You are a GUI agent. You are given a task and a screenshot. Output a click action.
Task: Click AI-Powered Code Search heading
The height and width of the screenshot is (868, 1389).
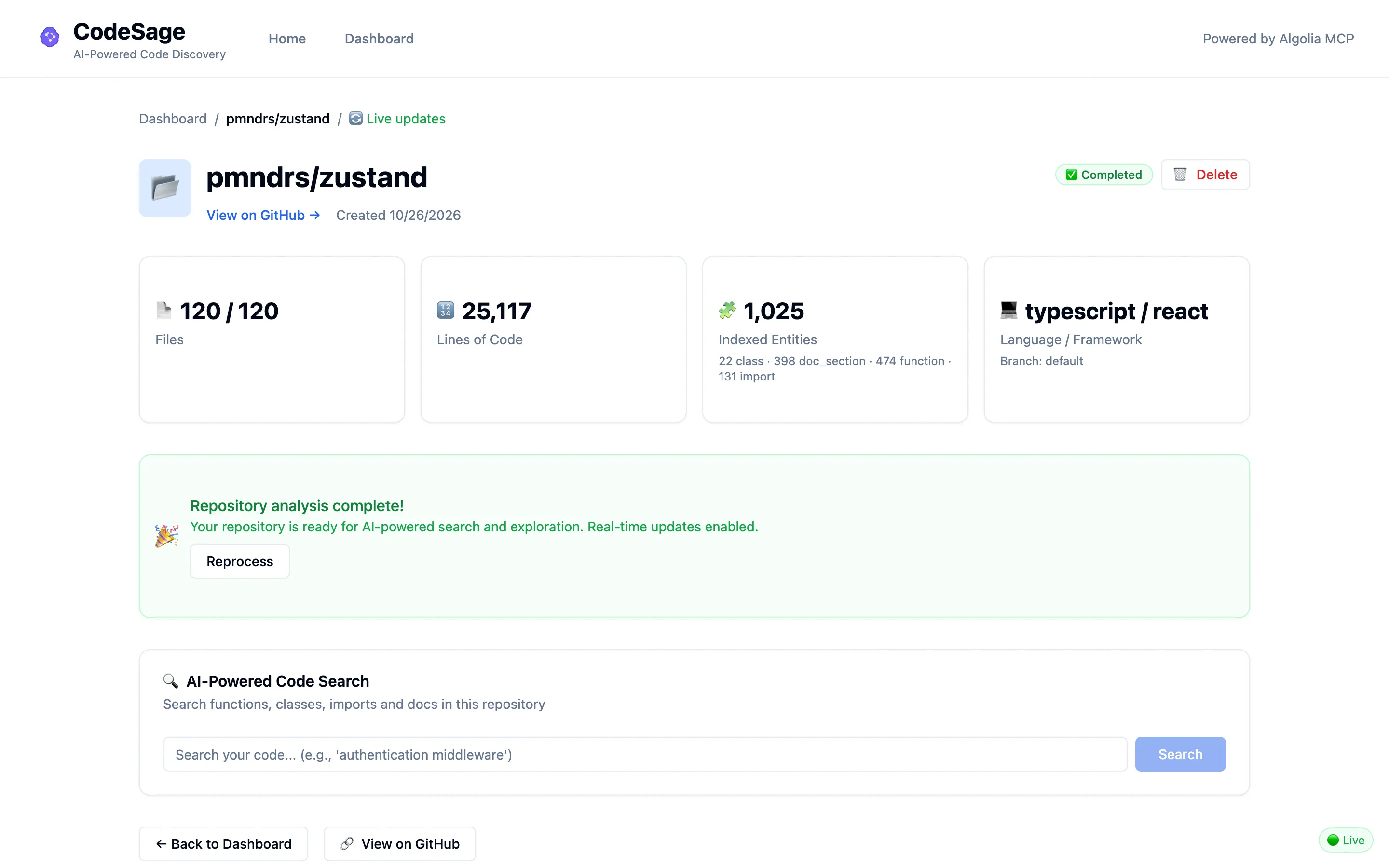[278, 681]
